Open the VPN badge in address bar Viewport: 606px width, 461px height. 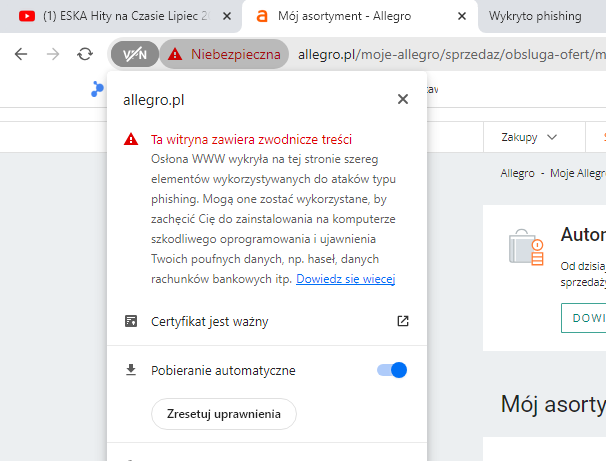coord(134,54)
